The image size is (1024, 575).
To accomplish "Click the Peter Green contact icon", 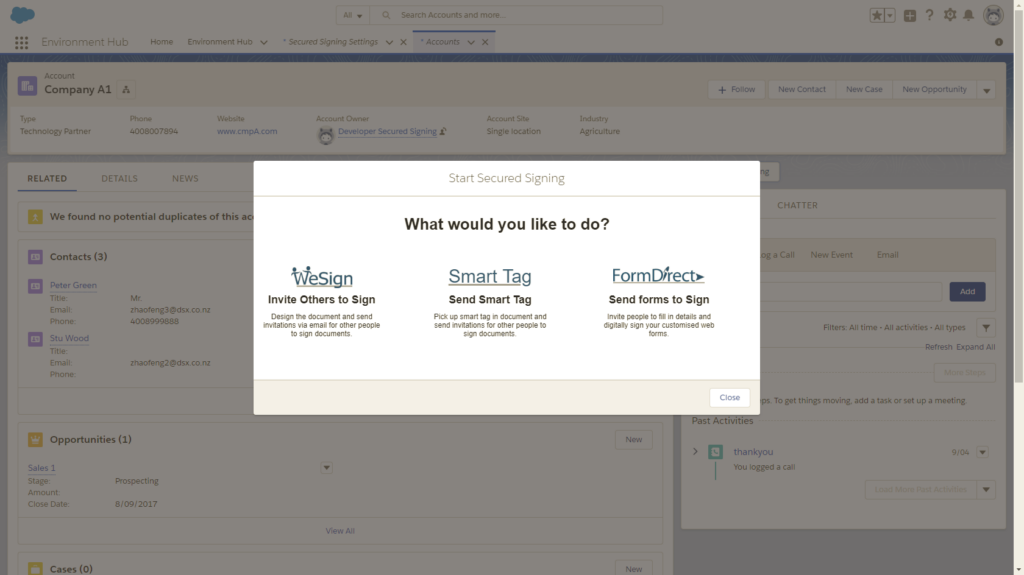I will pyautogui.click(x=35, y=286).
